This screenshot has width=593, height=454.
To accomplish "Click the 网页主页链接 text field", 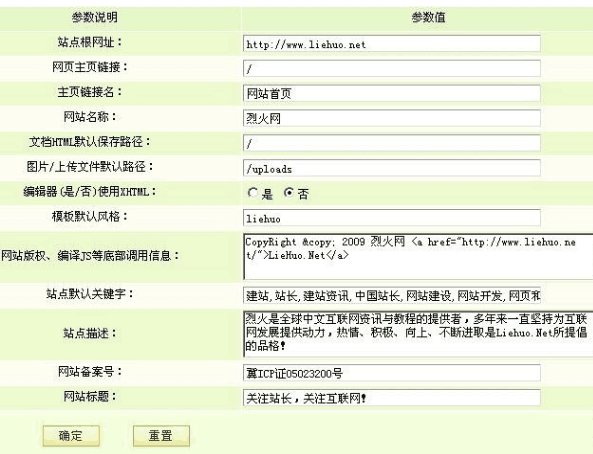I will point(392,68).
